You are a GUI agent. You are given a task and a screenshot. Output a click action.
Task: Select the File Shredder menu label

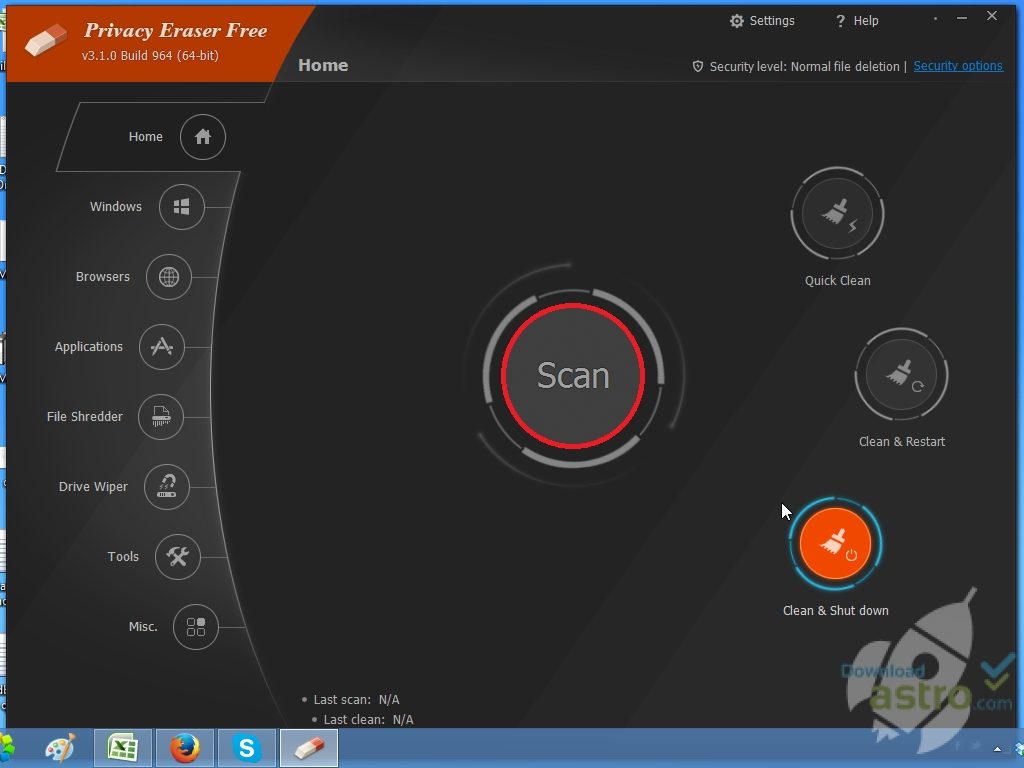click(85, 417)
